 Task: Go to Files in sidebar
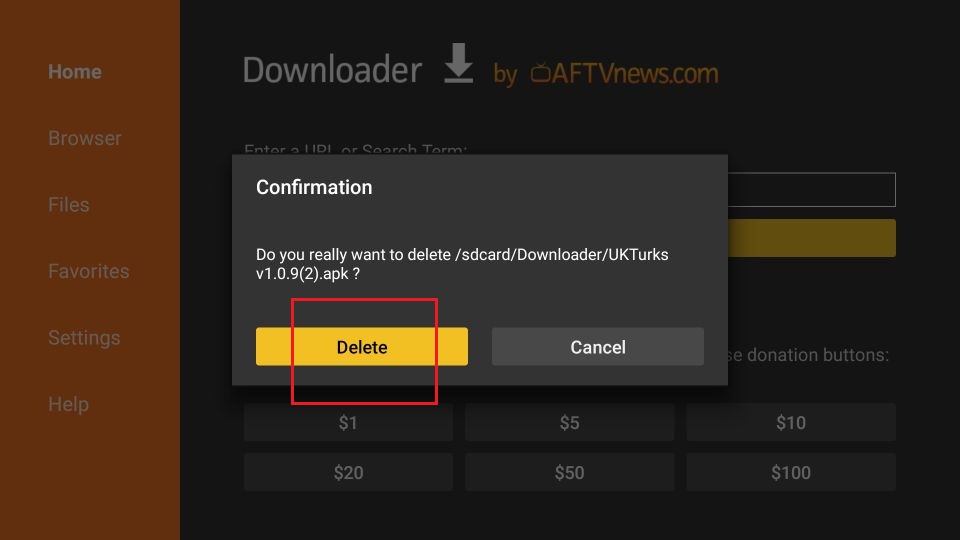pos(69,204)
